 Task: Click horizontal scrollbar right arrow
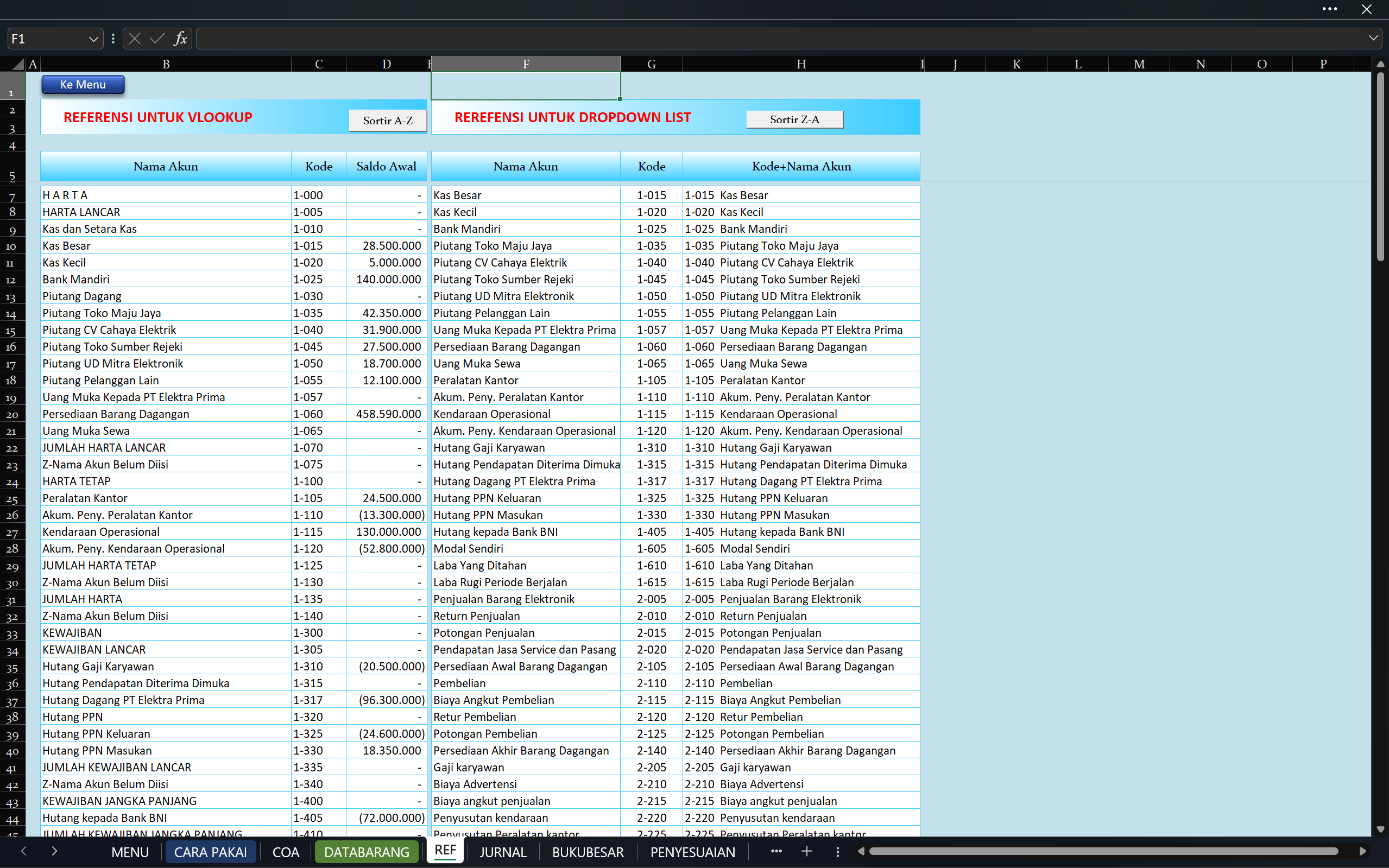(1362, 851)
